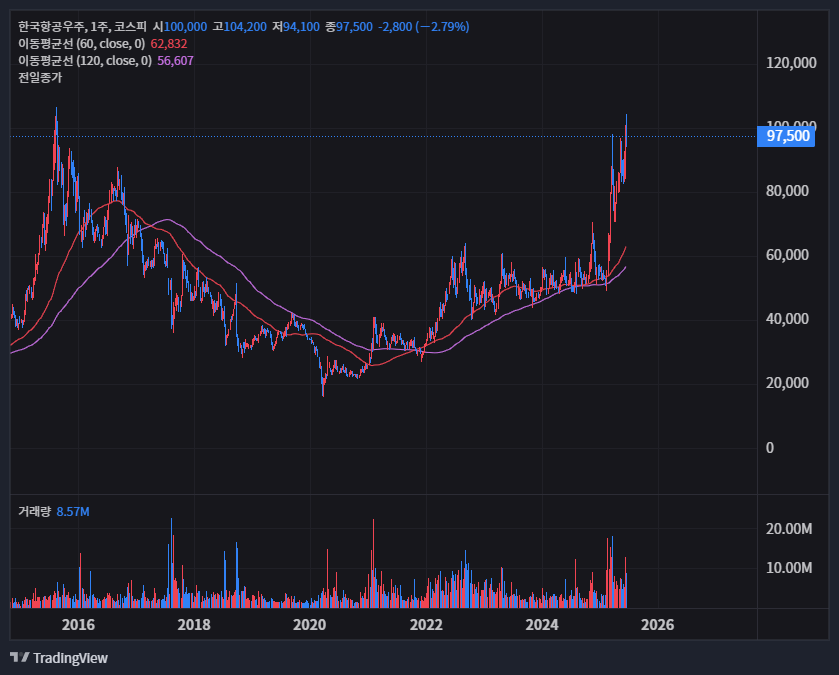Click the 120,000 price axis label

(x=791, y=63)
